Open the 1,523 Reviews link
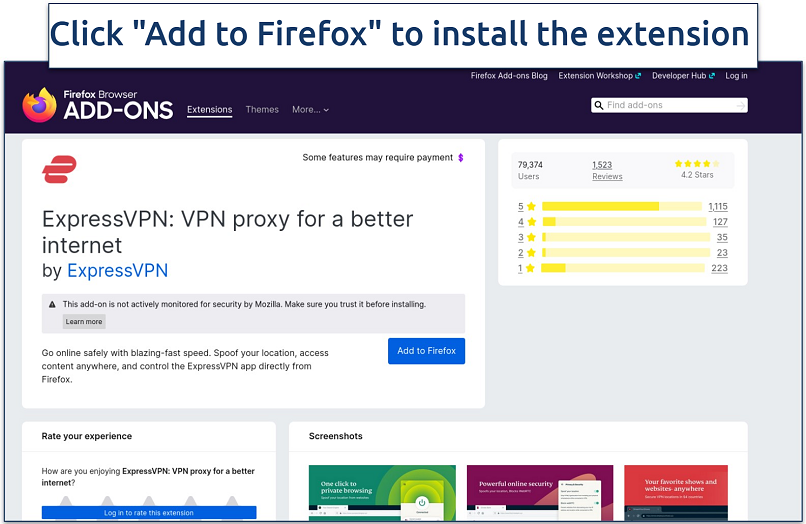Screen dimensions: 806x524 point(606,170)
